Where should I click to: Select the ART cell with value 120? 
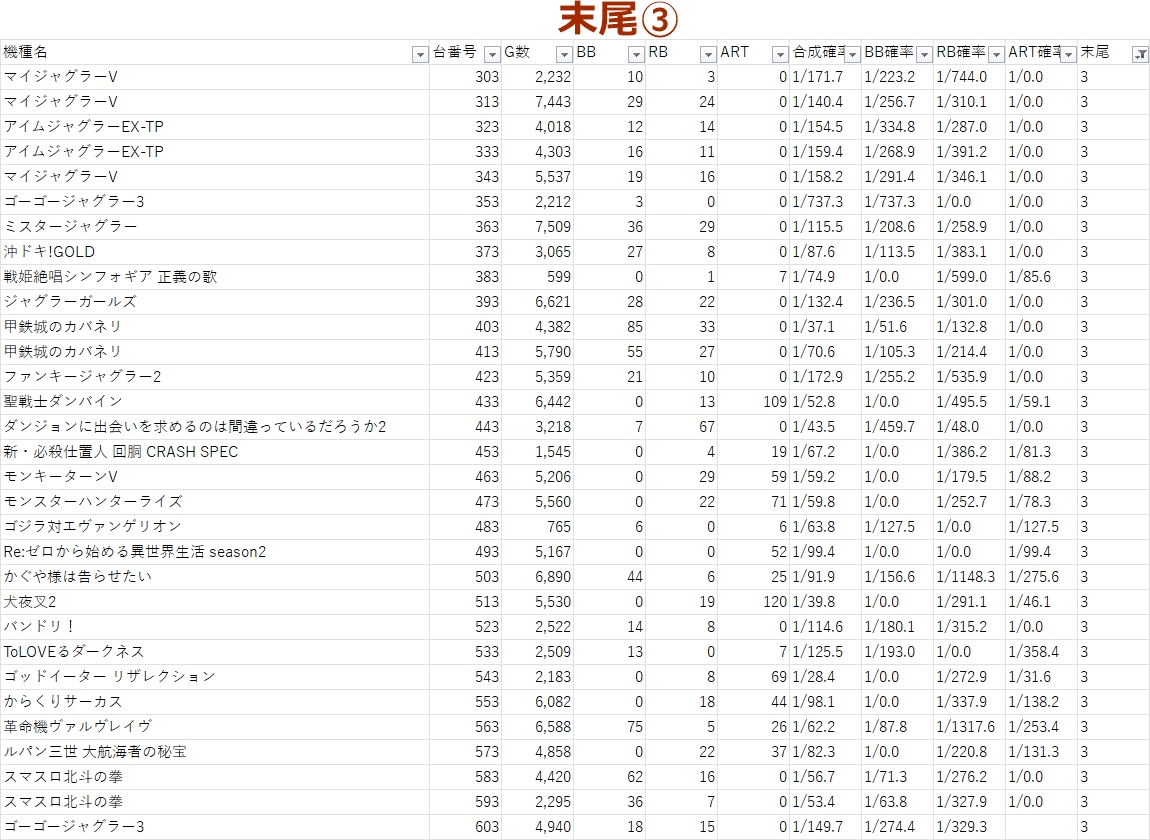coord(753,602)
